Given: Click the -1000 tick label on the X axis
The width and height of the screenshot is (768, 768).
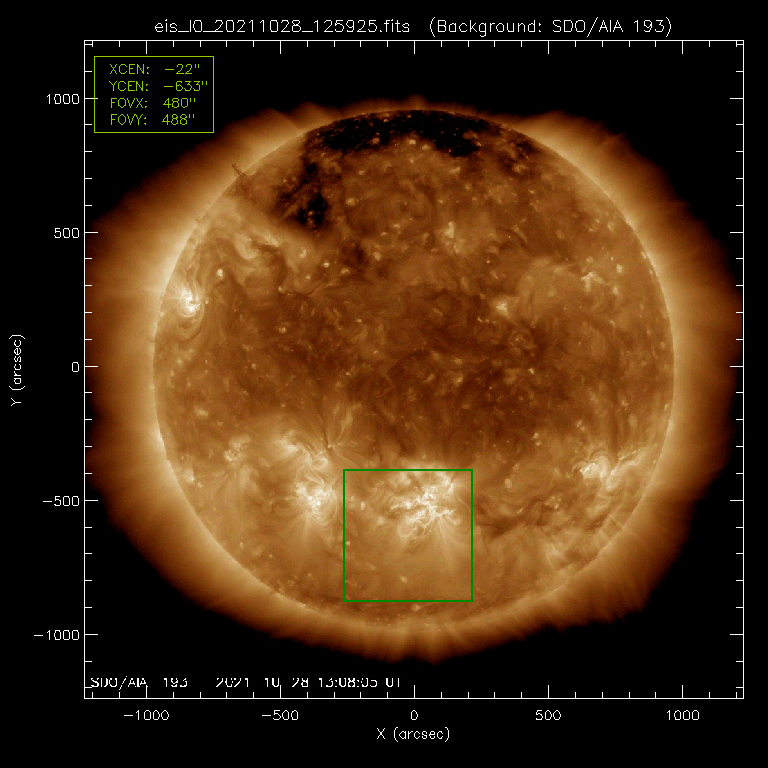Looking at the screenshot, I should point(146,716).
